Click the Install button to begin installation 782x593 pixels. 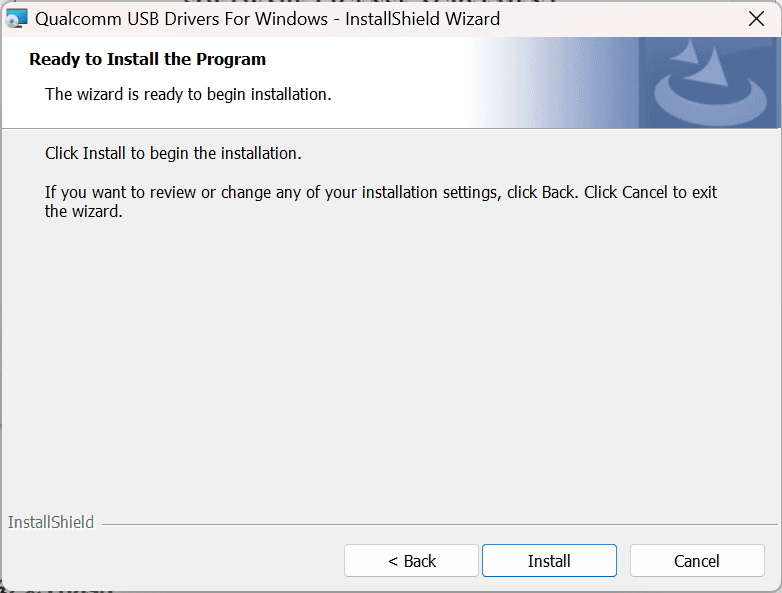549,561
